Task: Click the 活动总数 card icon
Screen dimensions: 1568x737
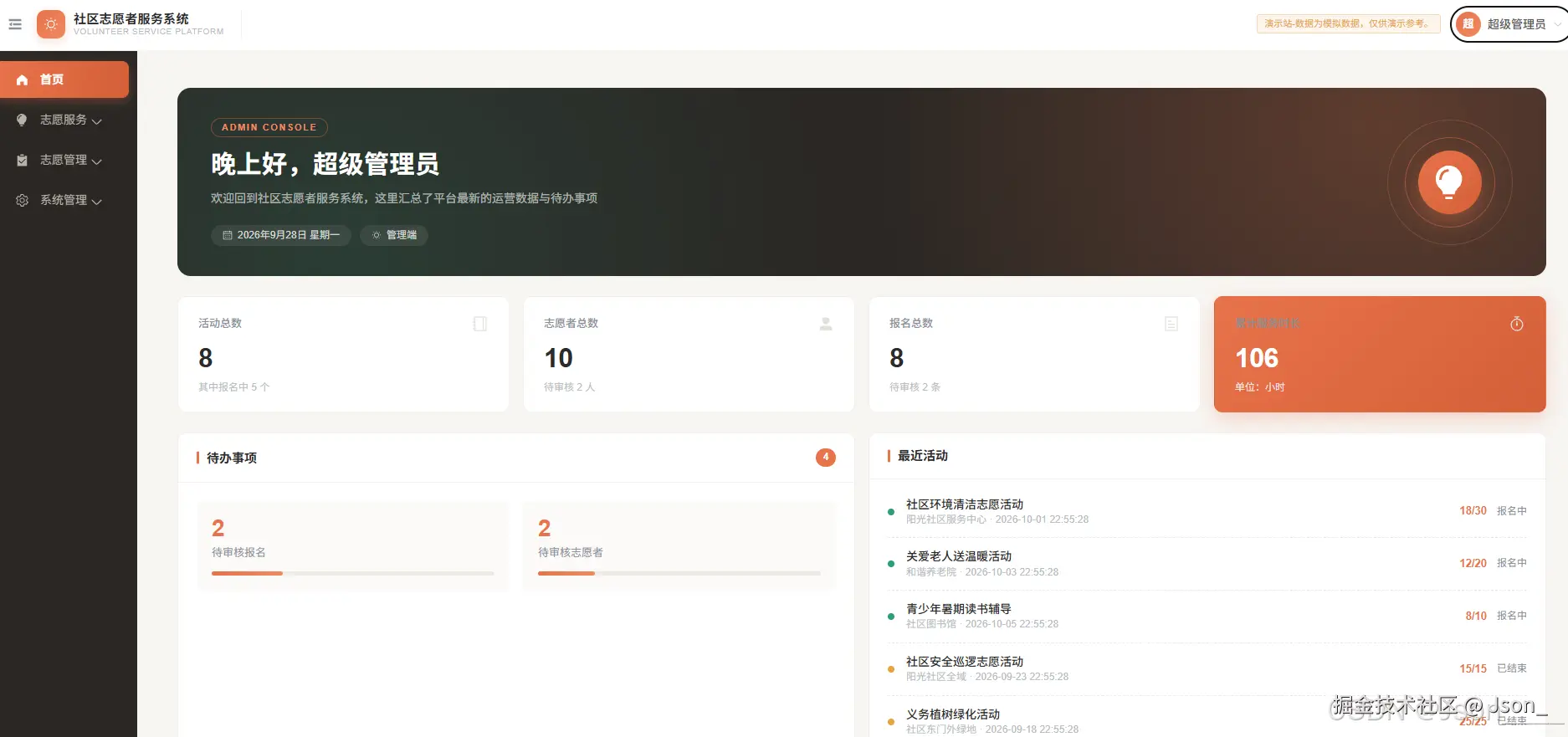Action: [x=480, y=324]
